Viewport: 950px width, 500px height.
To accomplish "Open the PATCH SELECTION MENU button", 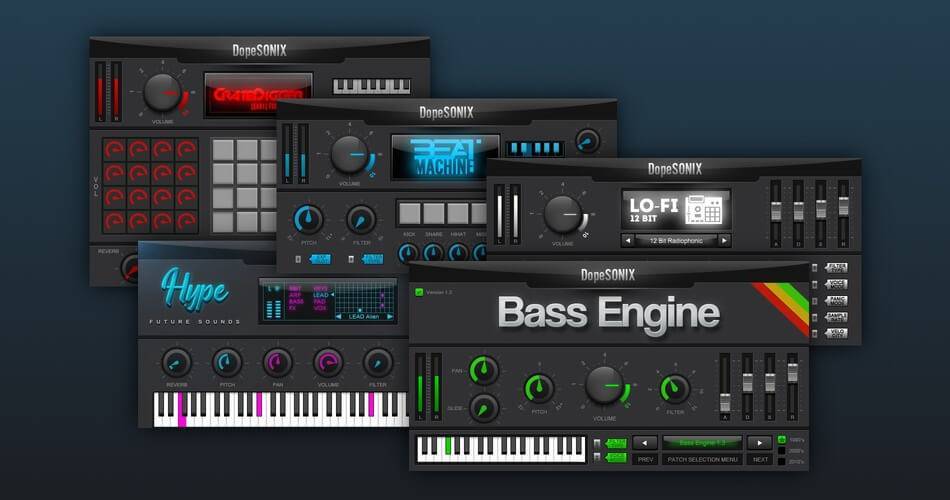I will (x=702, y=459).
